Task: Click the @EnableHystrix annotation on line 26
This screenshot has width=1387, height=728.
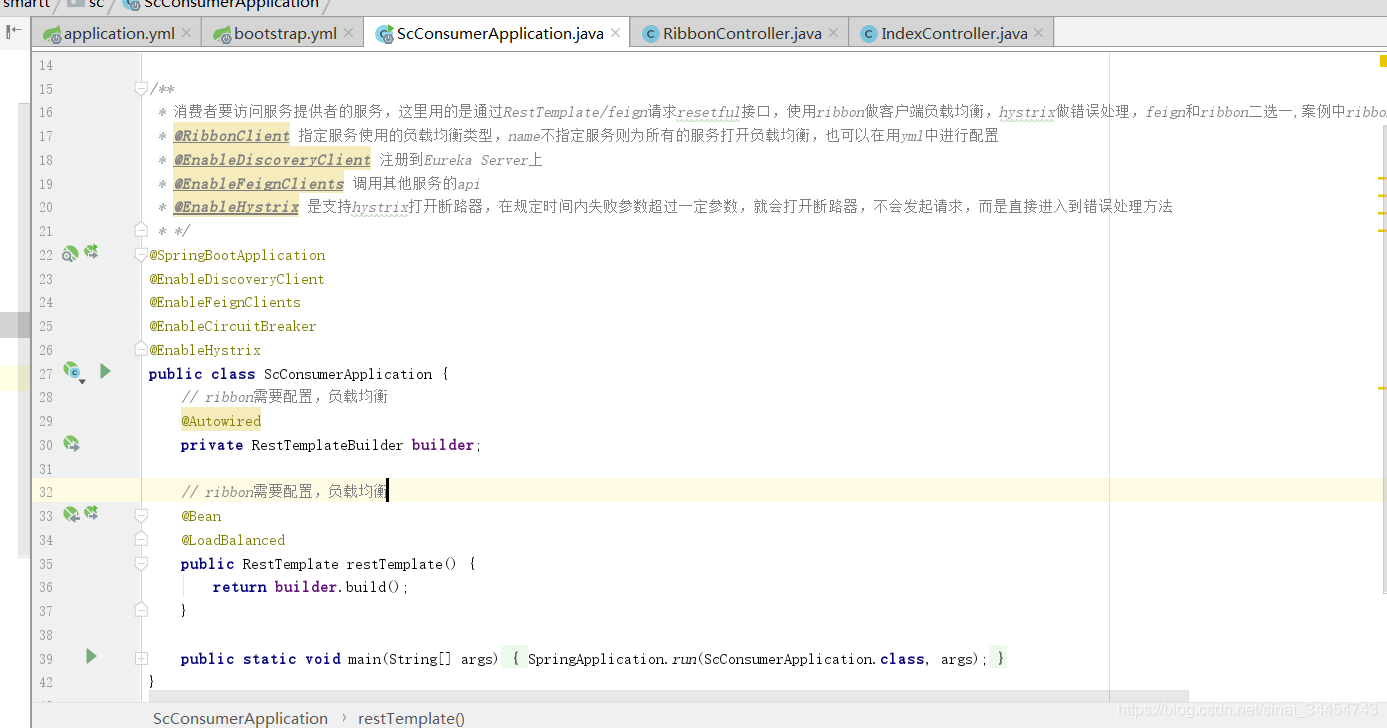Action: [x=205, y=350]
